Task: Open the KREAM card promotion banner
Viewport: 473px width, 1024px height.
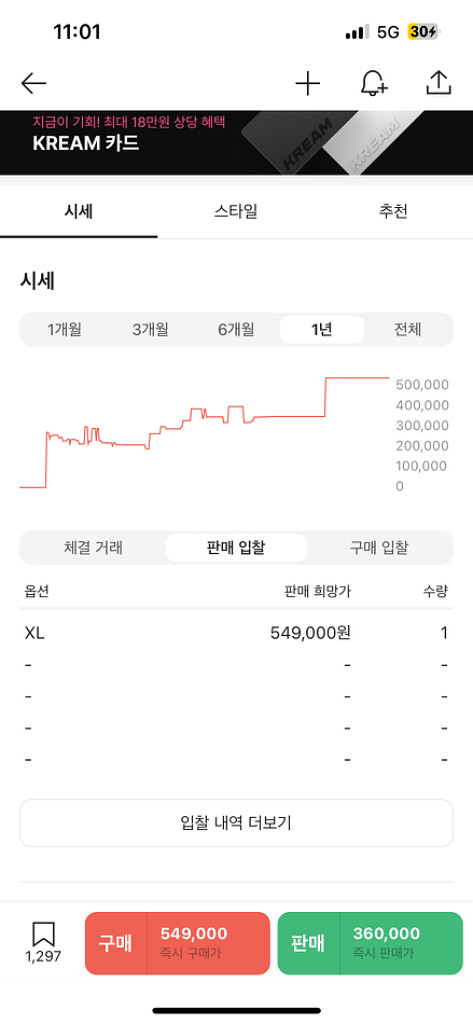Action: [236, 142]
